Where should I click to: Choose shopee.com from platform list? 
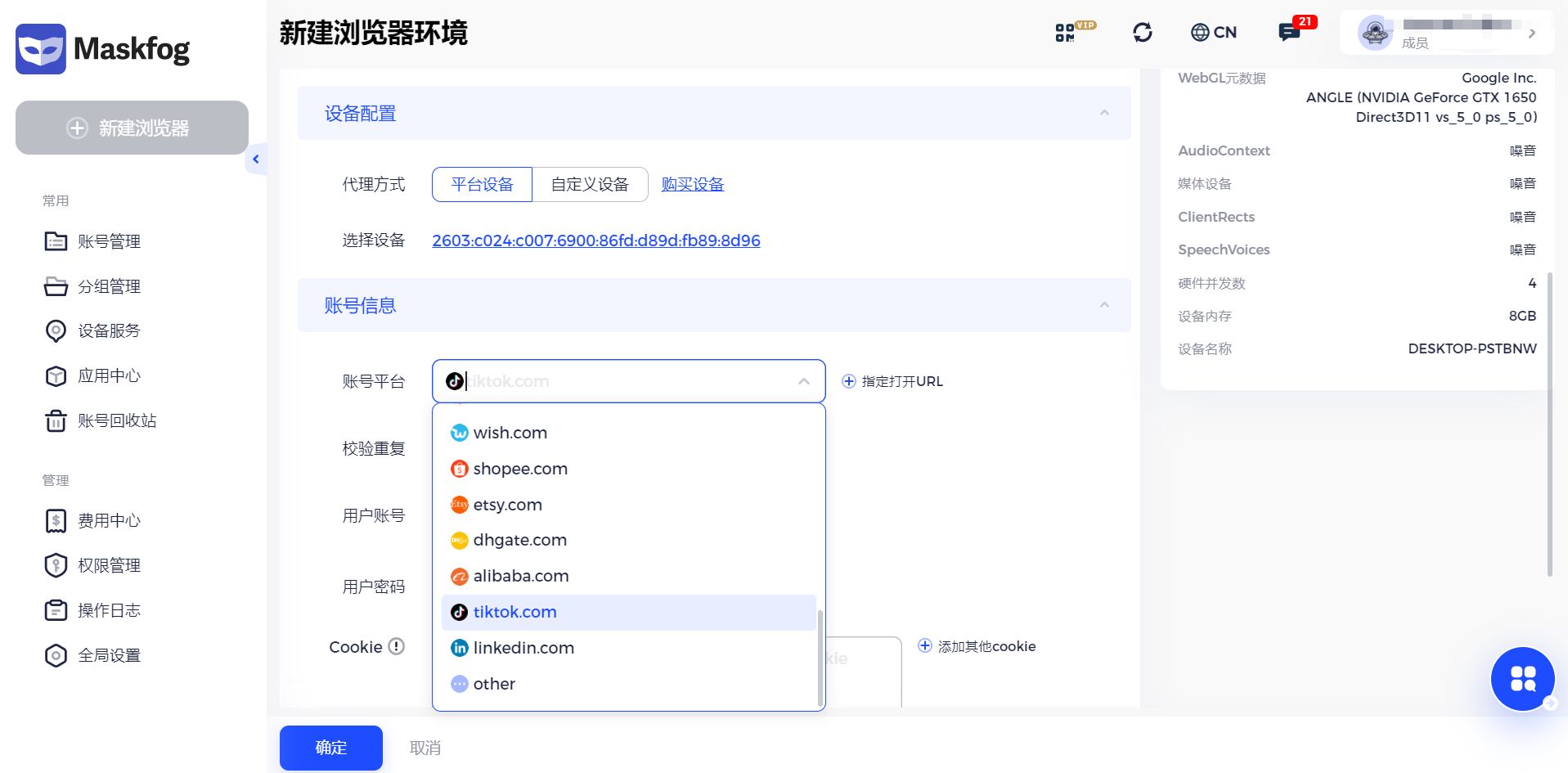[628, 469]
